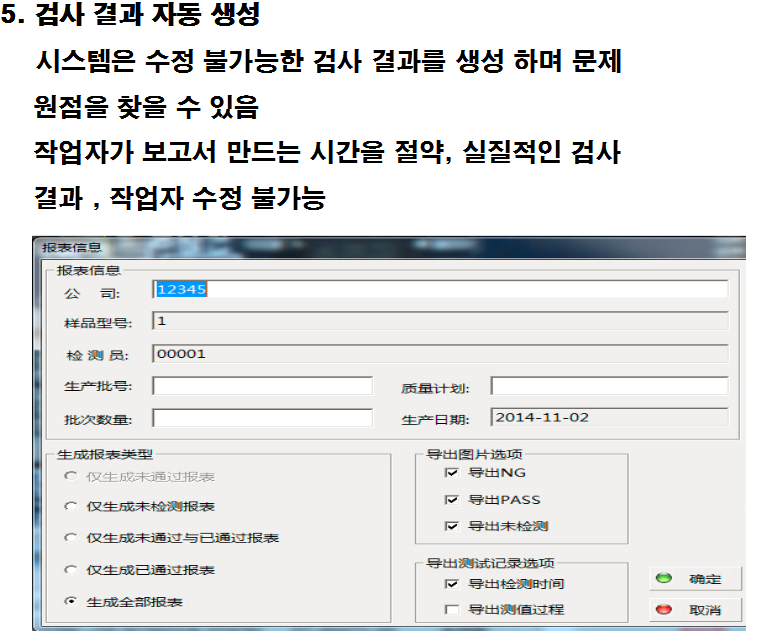Click the heading '5. 검사 결과 자동 생성'
The image size is (759, 632).
coord(131,14)
